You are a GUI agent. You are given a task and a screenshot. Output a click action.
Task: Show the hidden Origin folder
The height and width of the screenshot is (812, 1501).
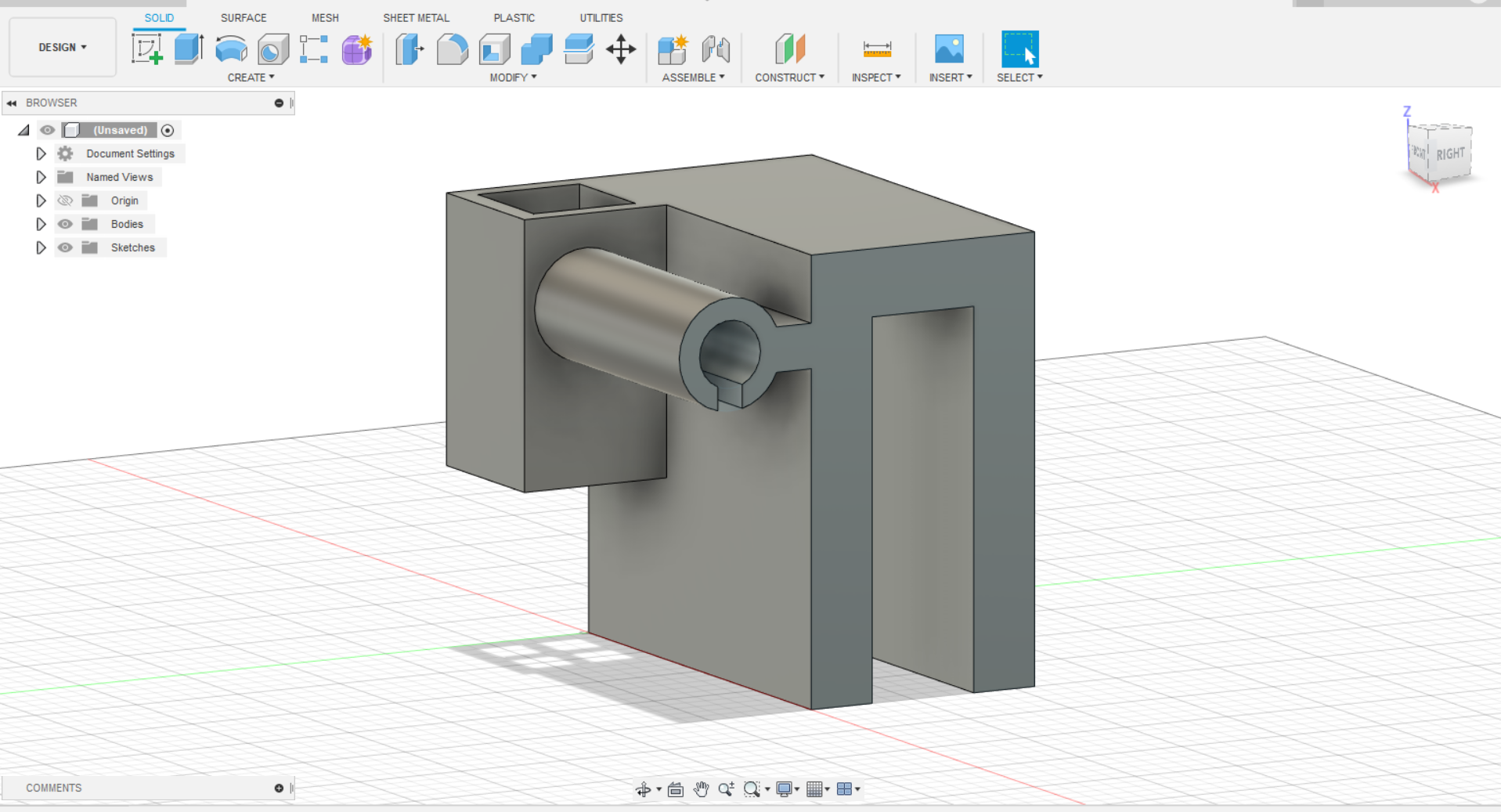tap(65, 200)
